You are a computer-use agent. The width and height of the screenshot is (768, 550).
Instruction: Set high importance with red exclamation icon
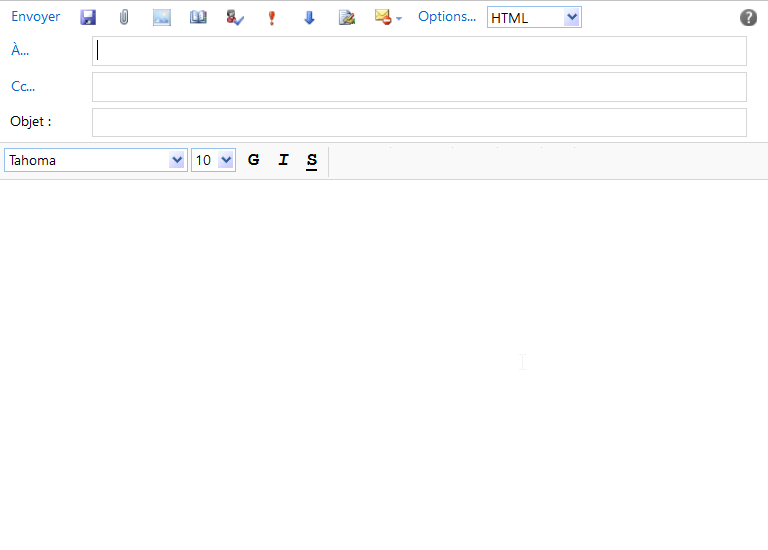pos(272,18)
